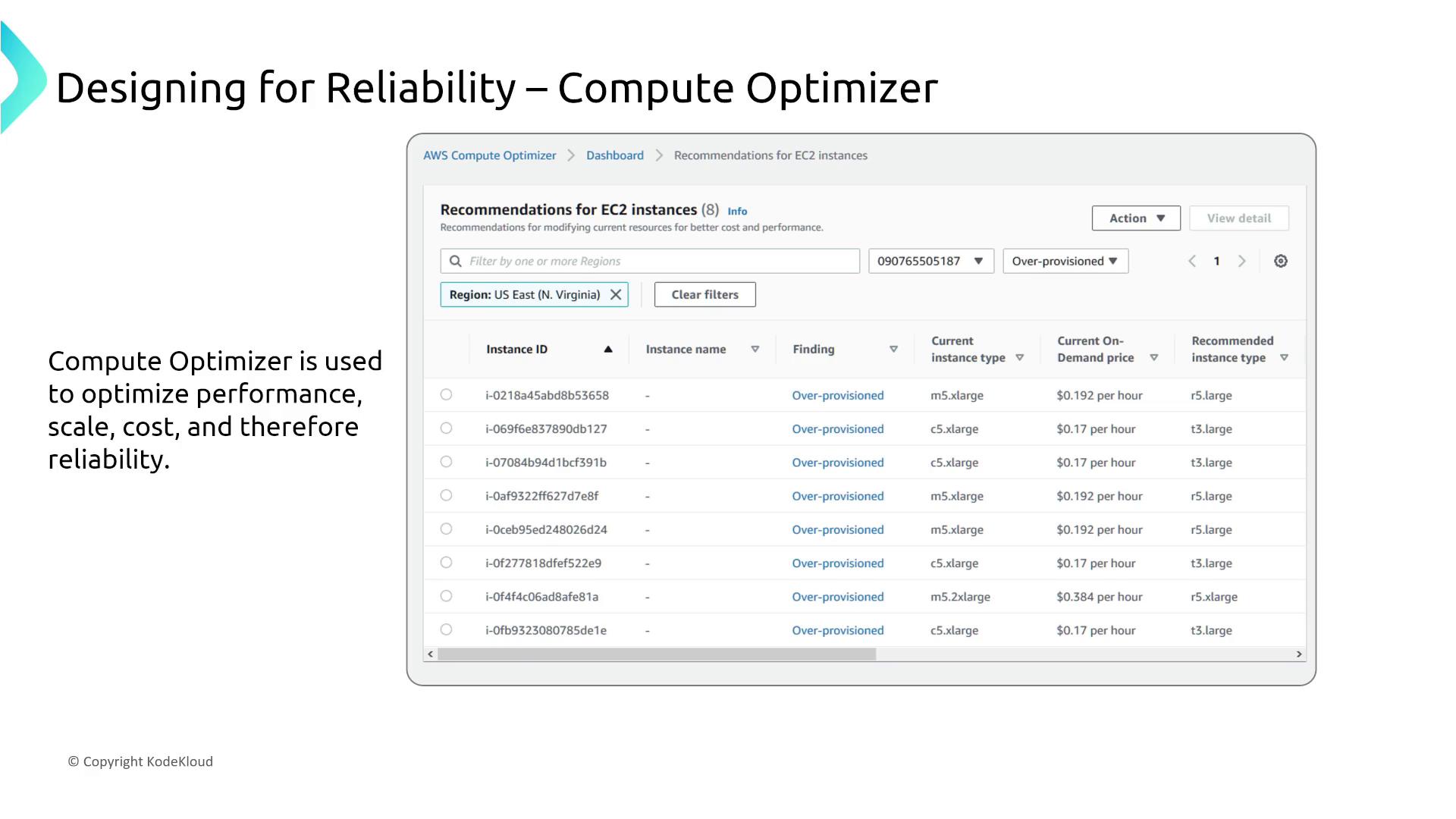Open the Action dropdown menu
1456x819 pixels.
tap(1135, 218)
